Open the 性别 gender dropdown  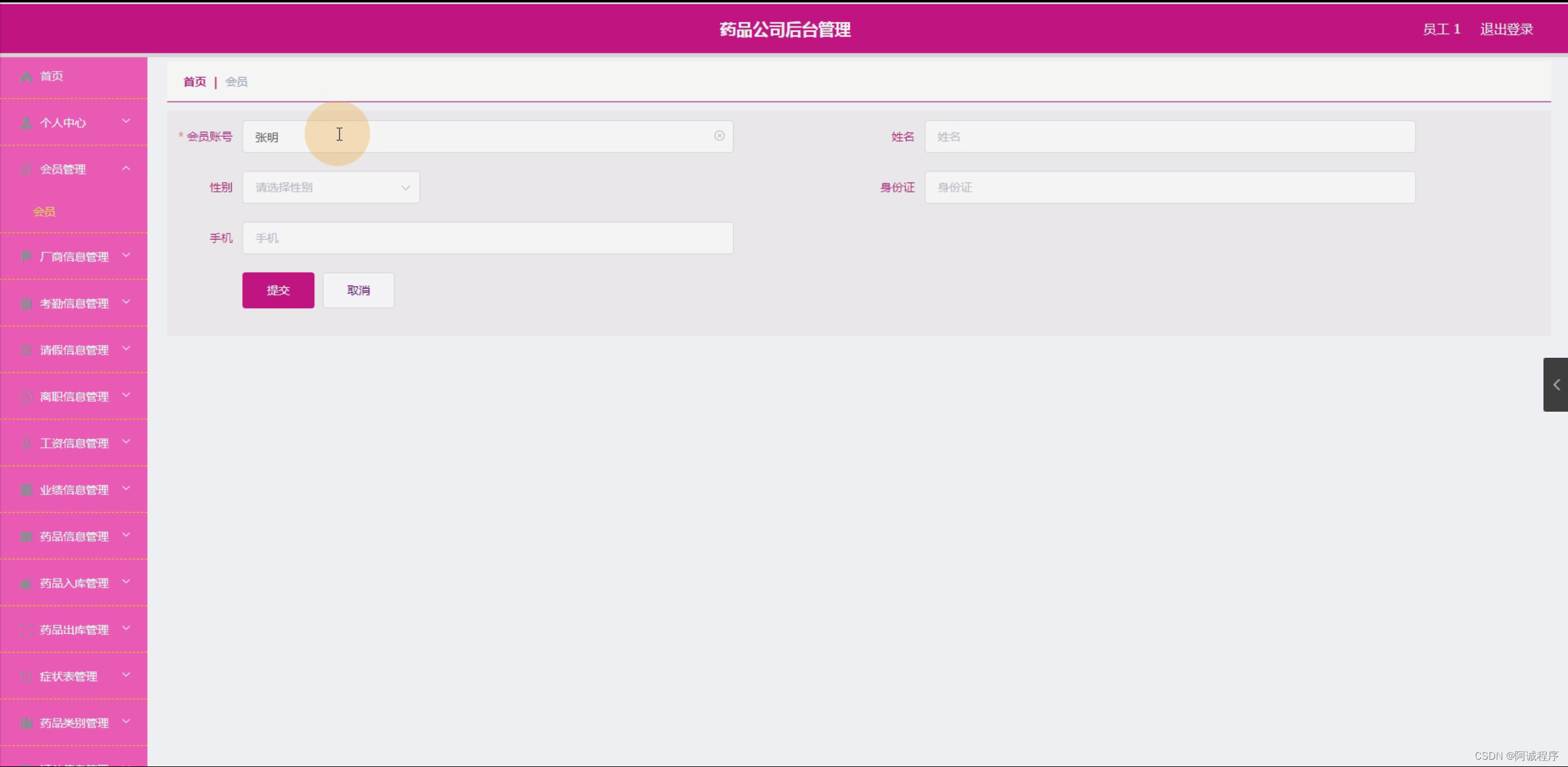(330, 187)
